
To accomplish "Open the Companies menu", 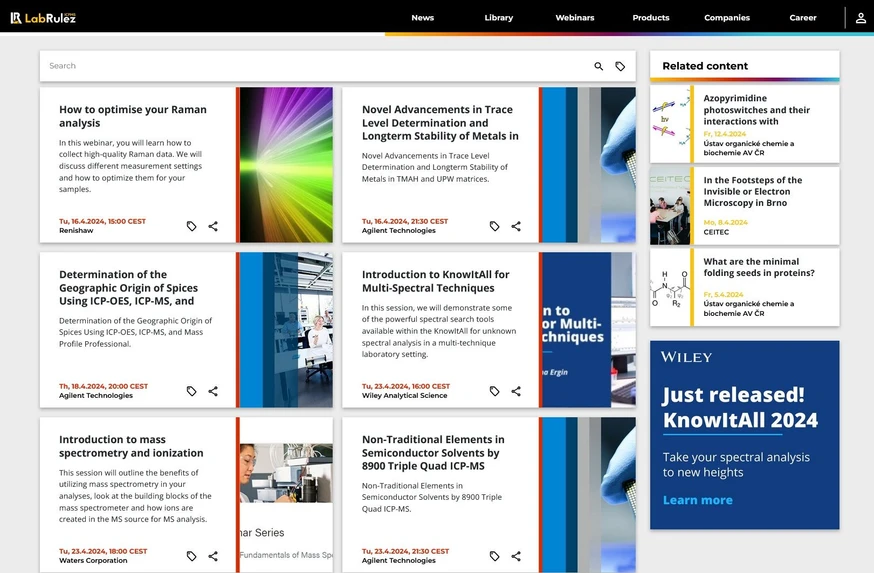I will tap(727, 18).
